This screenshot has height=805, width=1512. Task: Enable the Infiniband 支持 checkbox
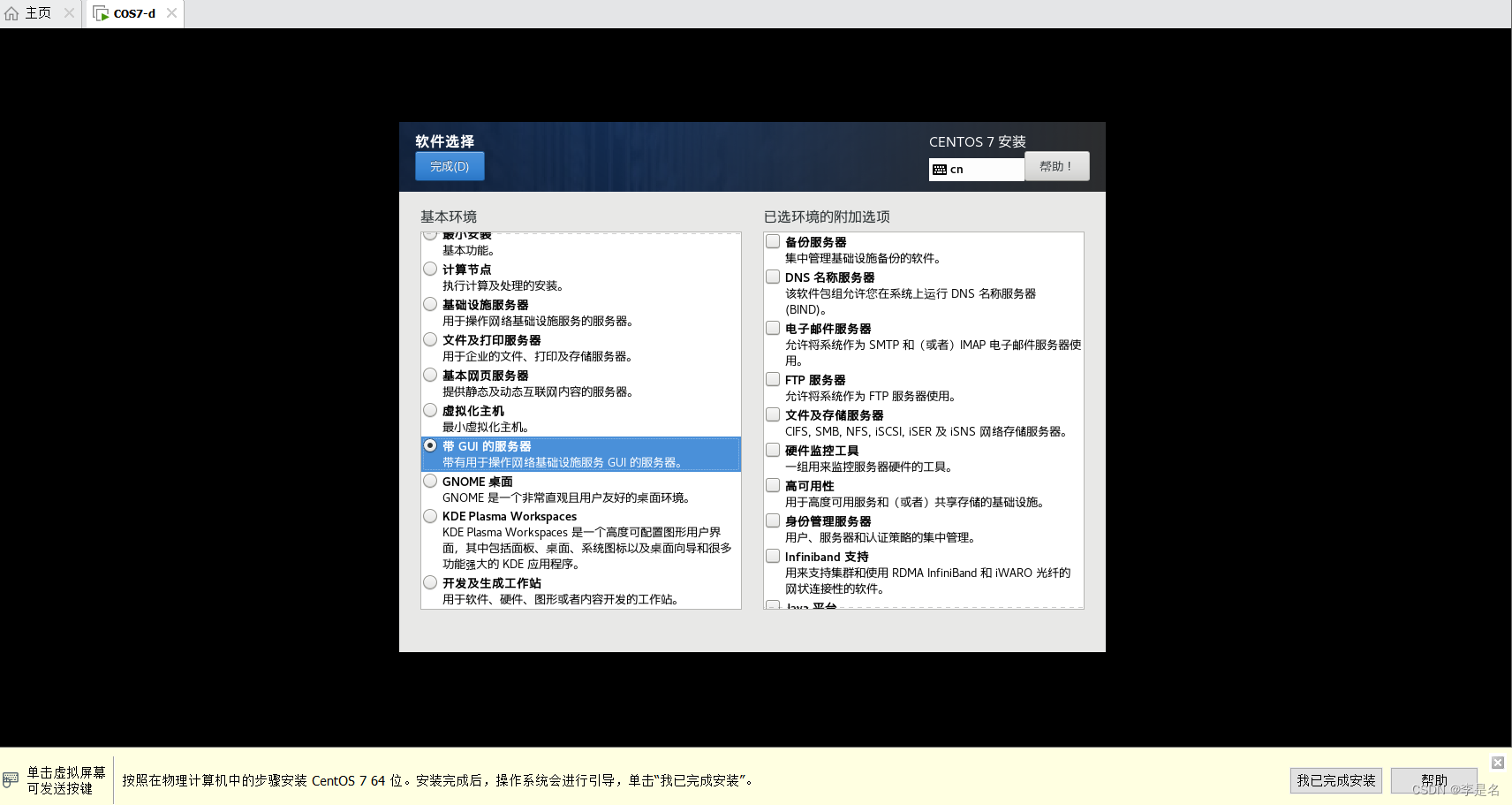tap(773, 556)
